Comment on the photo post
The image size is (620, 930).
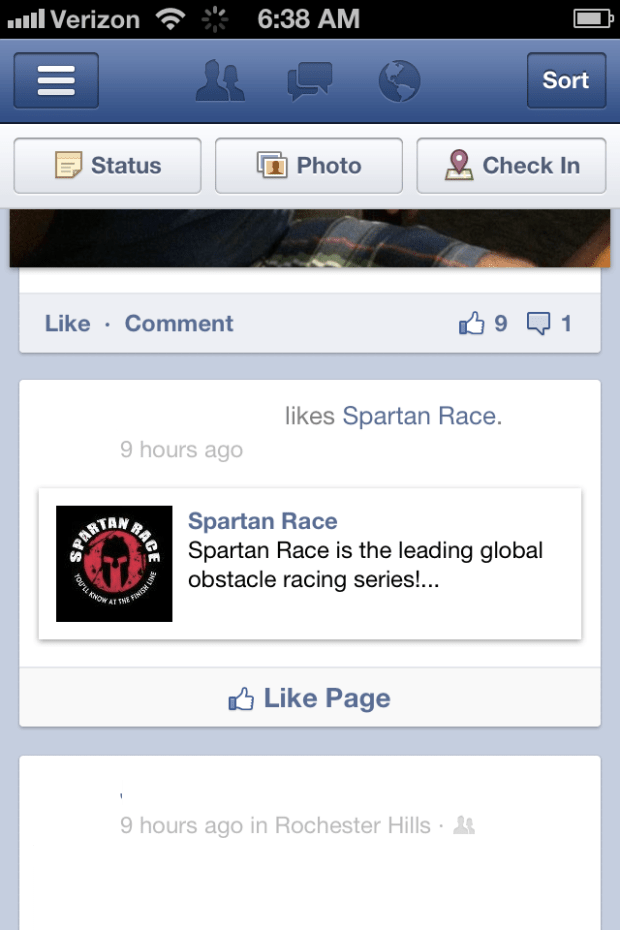click(x=179, y=323)
